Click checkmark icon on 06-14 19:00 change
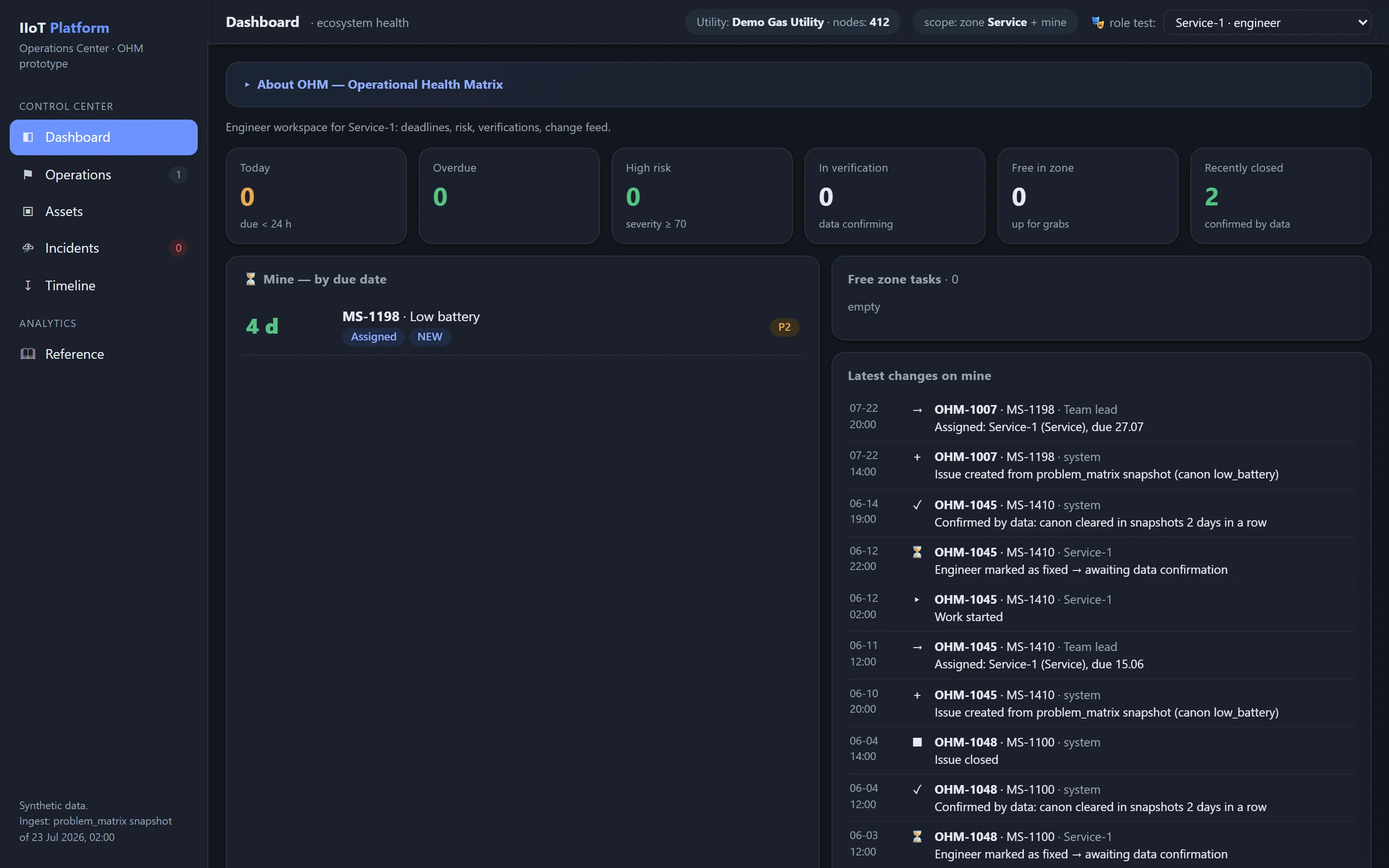Viewport: 1389px width, 868px height. (917, 505)
